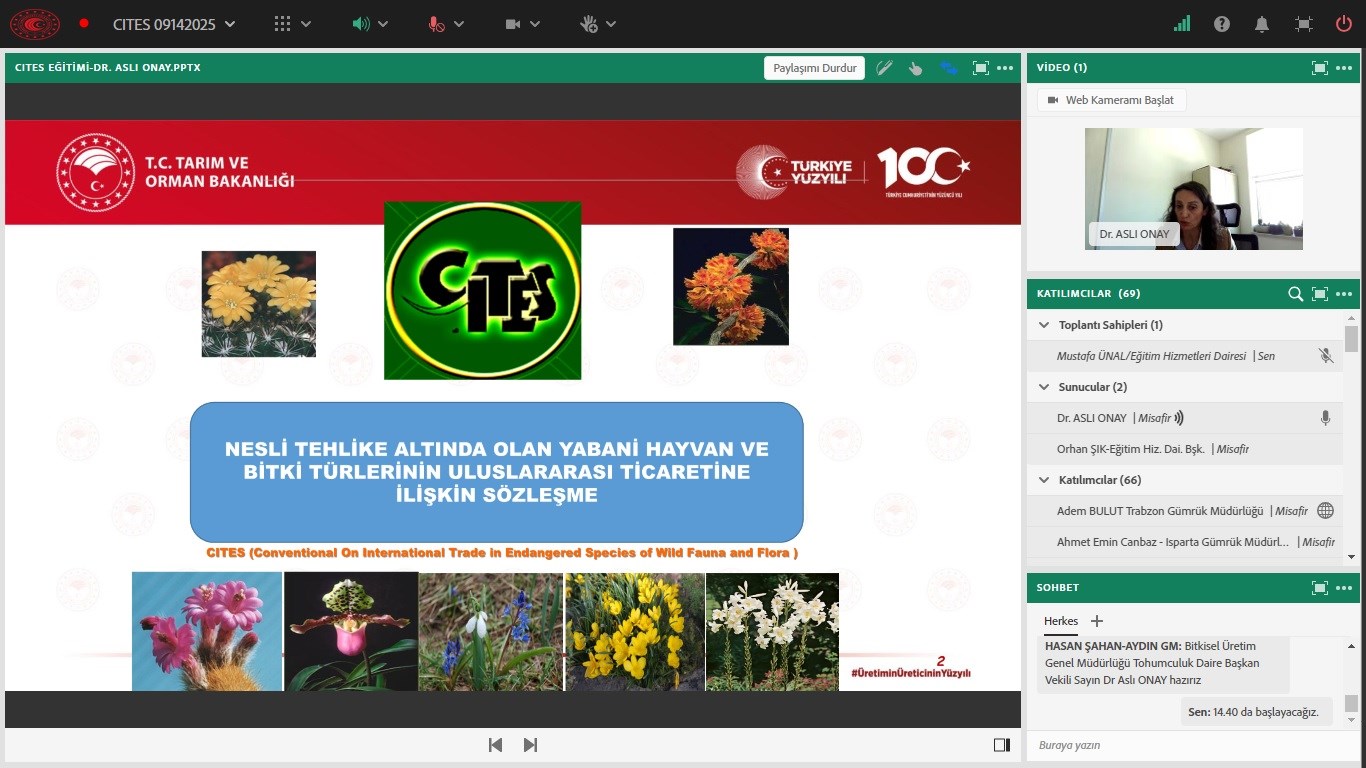Toggle the webcam icon in top bar
The height and width of the screenshot is (768, 1366).
[513, 24]
